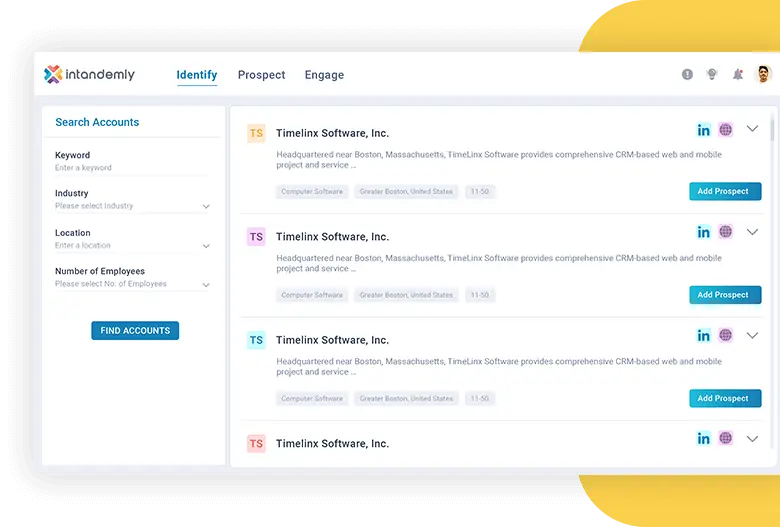The image size is (780, 527).
Task: Click the FIND ACCOUNTS button
Action: click(x=135, y=330)
